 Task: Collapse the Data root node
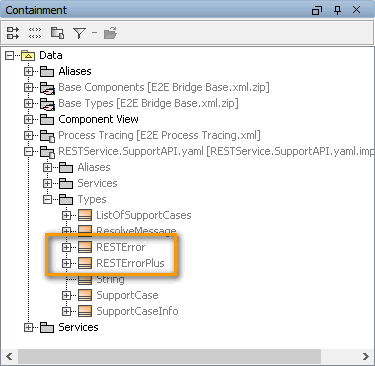[x=10, y=55]
